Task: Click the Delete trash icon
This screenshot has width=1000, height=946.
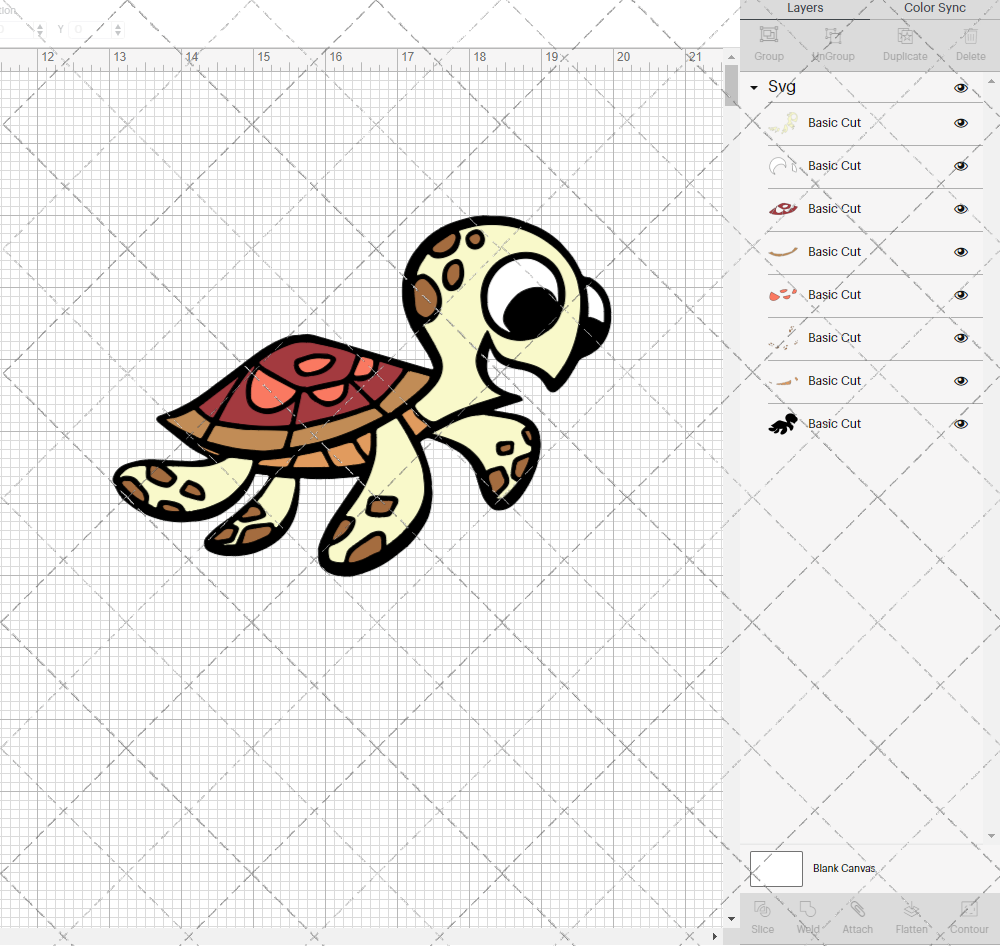Action: 970,43
